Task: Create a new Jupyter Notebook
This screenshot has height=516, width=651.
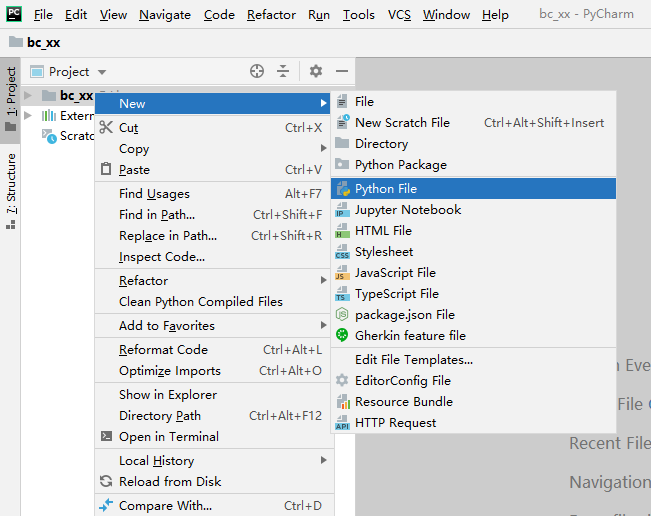Action: [407, 210]
